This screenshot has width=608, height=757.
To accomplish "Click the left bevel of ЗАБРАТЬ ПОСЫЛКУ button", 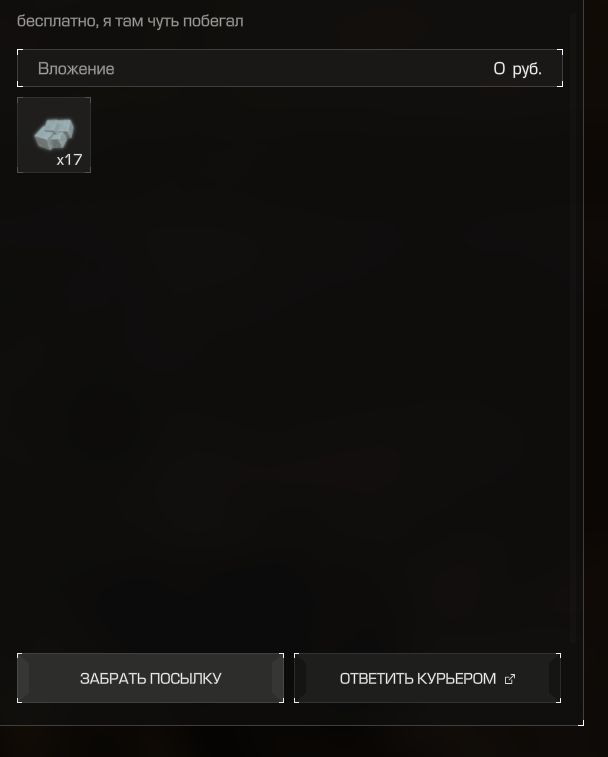I will (x=23, y=678).
